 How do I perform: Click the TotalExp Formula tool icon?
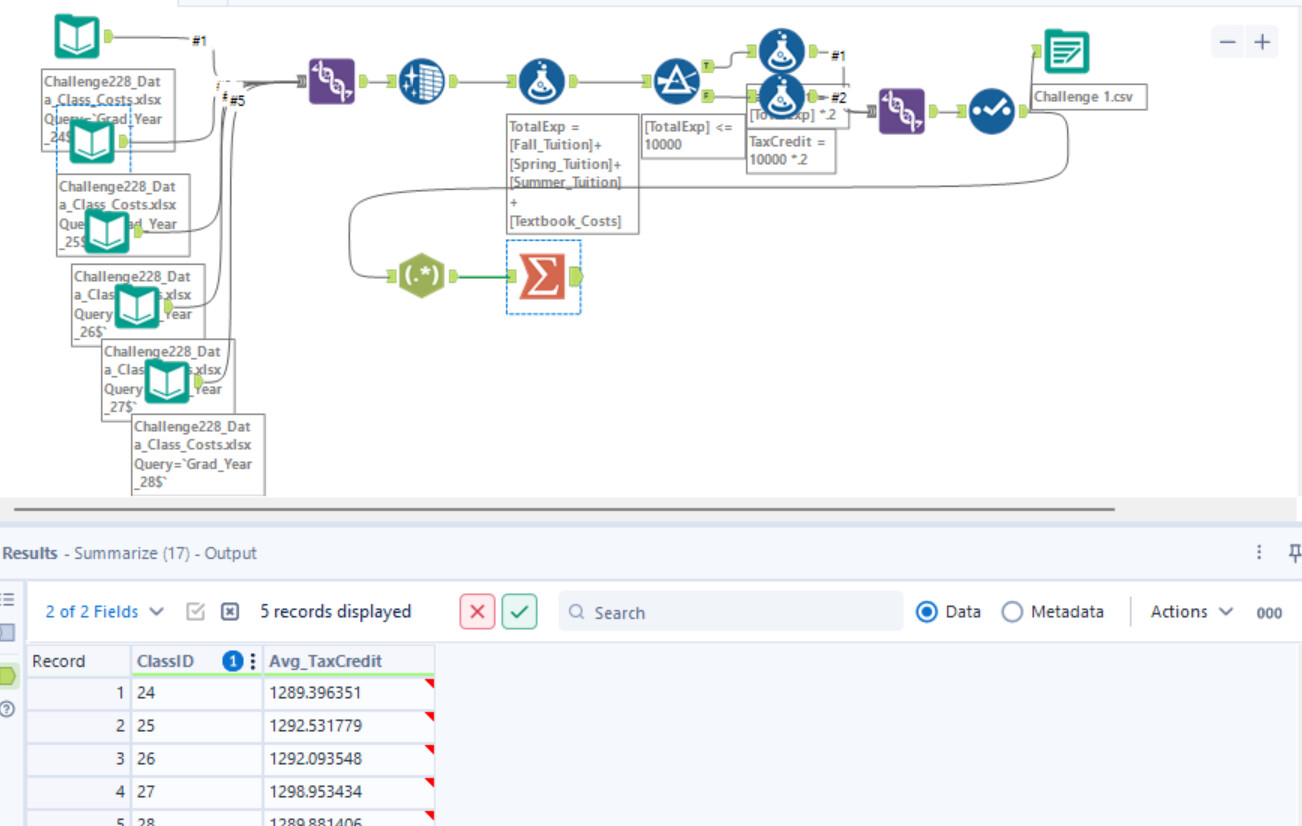click(541, 82)
